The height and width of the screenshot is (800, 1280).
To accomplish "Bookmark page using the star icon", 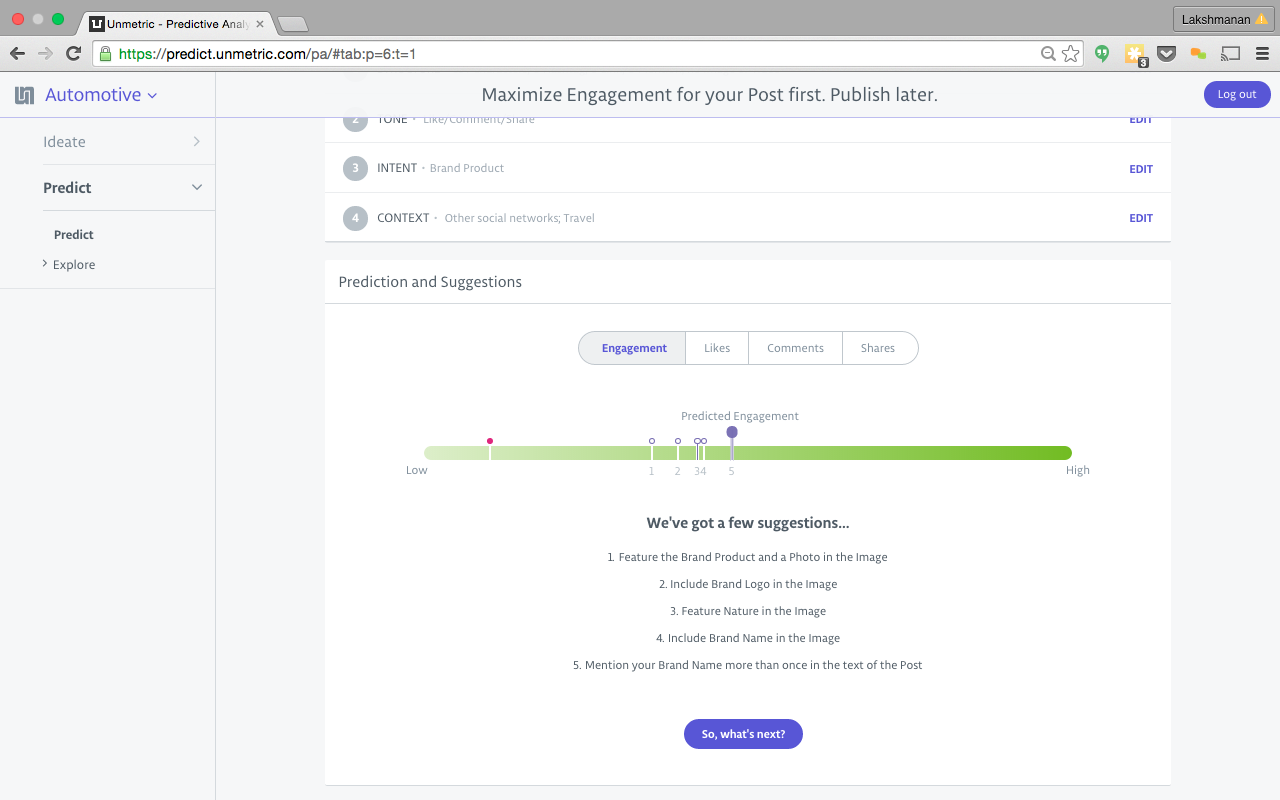I will (x=1071, y=54).
